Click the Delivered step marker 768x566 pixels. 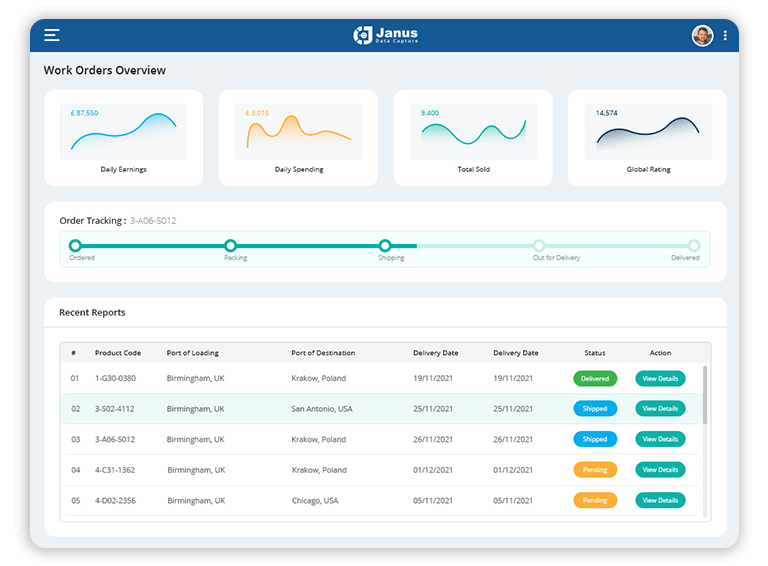694,245
